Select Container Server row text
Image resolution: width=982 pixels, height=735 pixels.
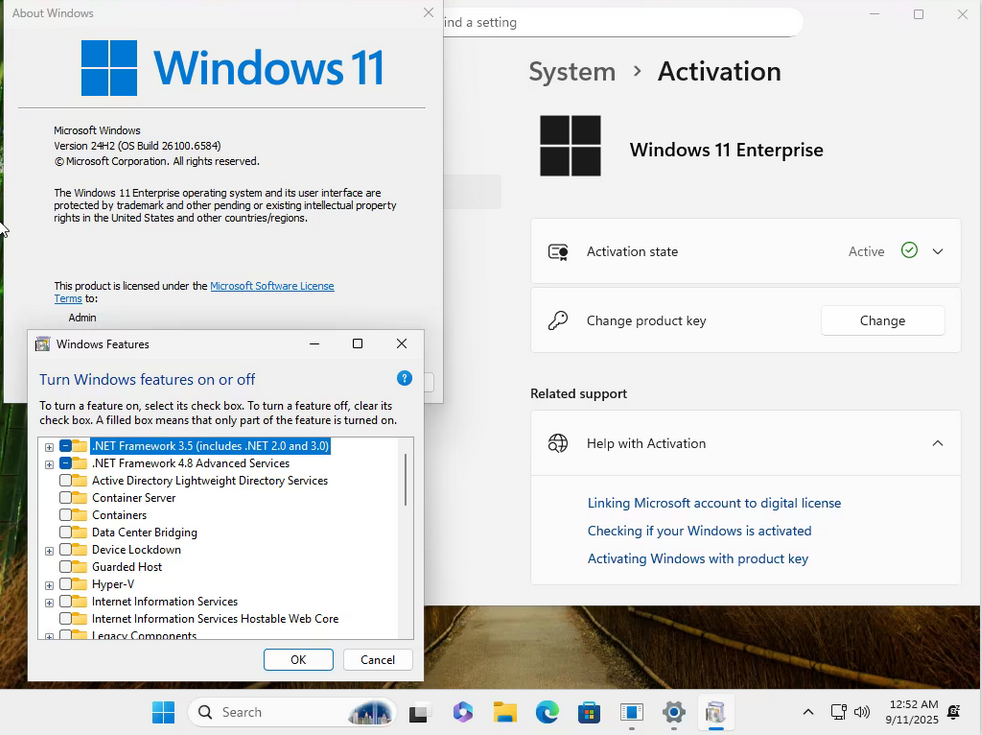tap(133, 498)
